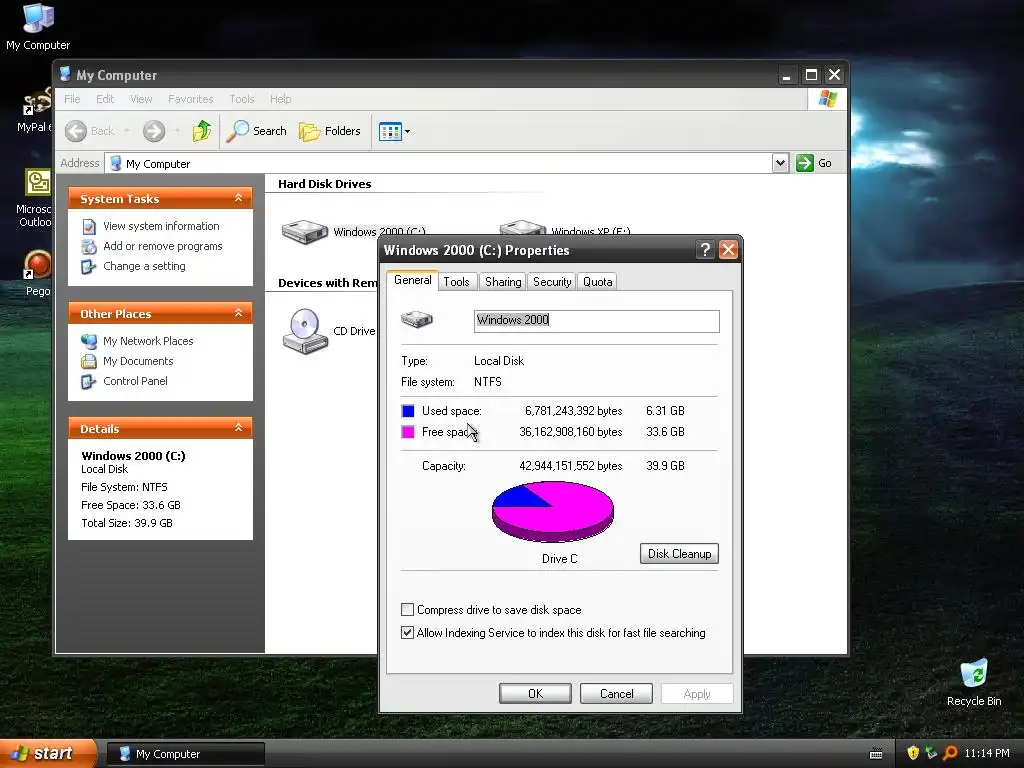Go up one folder level
The height and width of the screenshot is (768, 1024).
point(202,131)
